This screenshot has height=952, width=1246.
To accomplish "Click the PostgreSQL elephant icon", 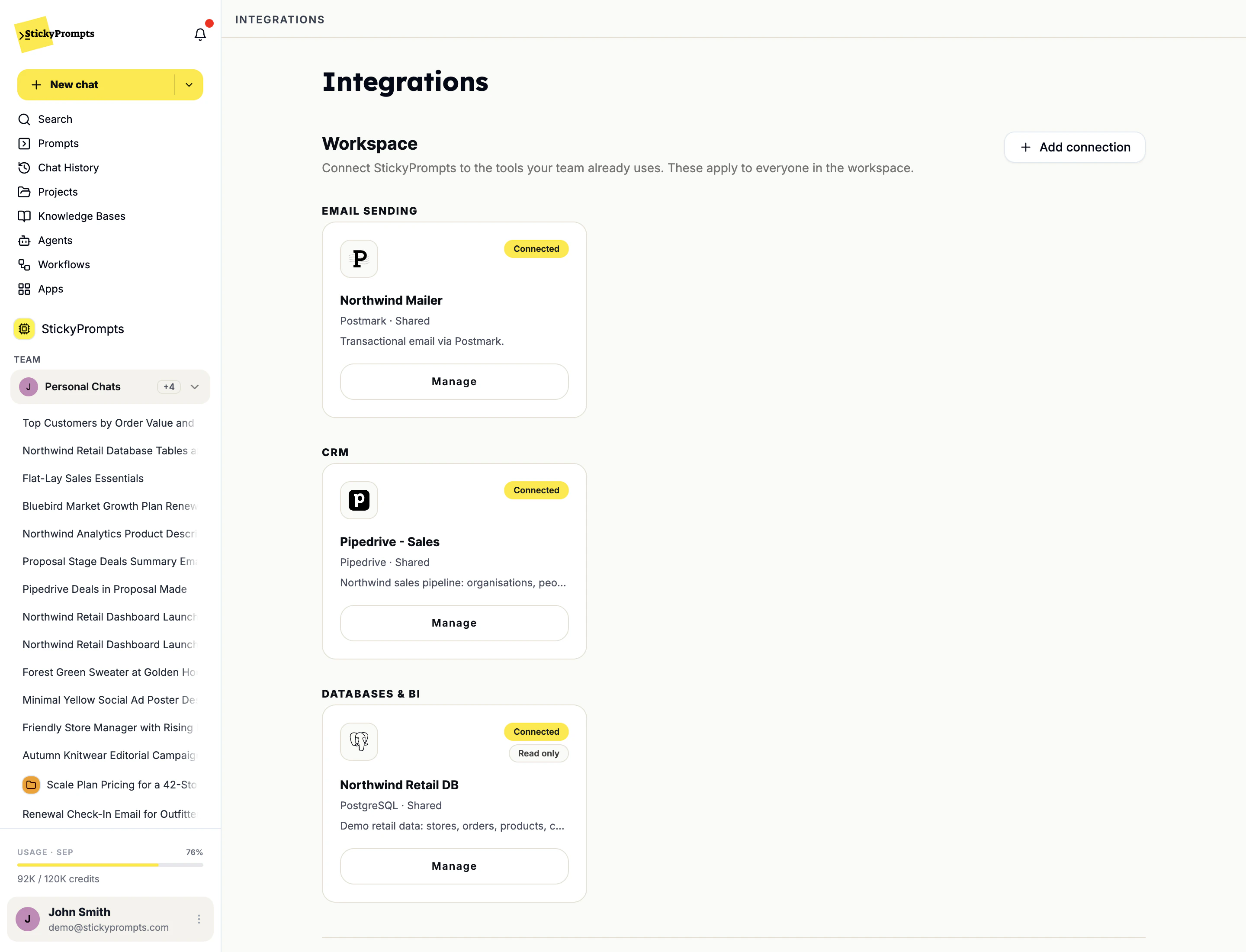I will tap(359, 741).
